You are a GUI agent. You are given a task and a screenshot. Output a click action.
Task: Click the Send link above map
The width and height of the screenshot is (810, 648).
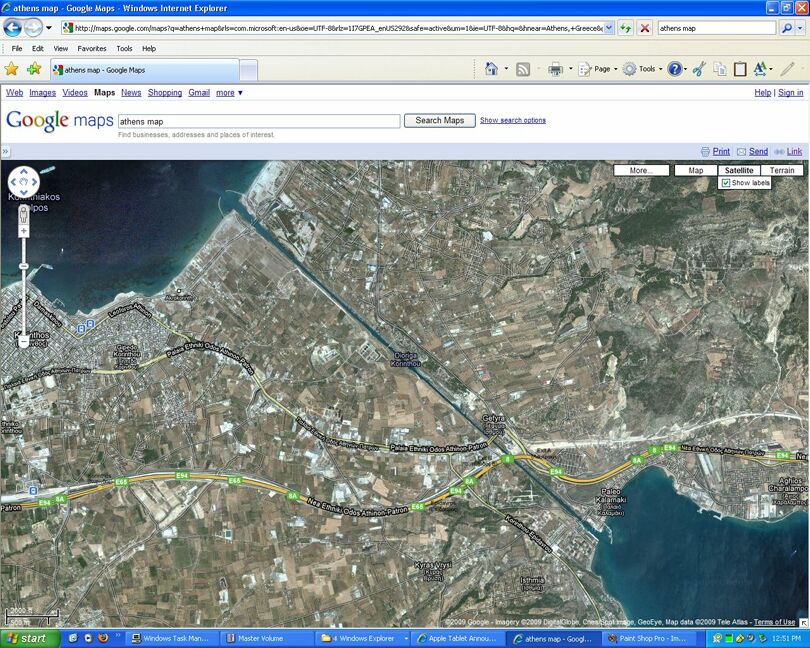pyautogui.click(x=758, y=151)
